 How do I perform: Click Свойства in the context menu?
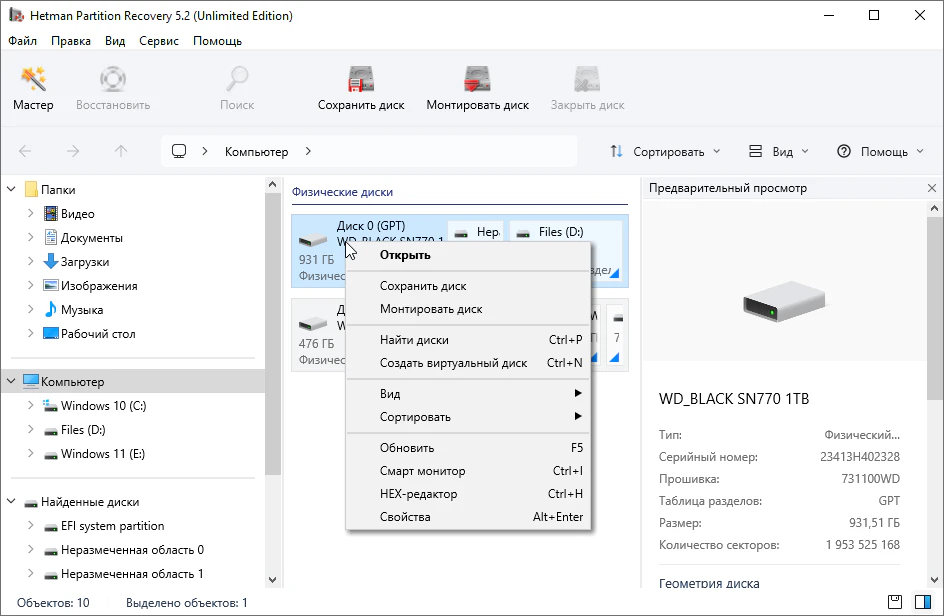click(405, 517)
